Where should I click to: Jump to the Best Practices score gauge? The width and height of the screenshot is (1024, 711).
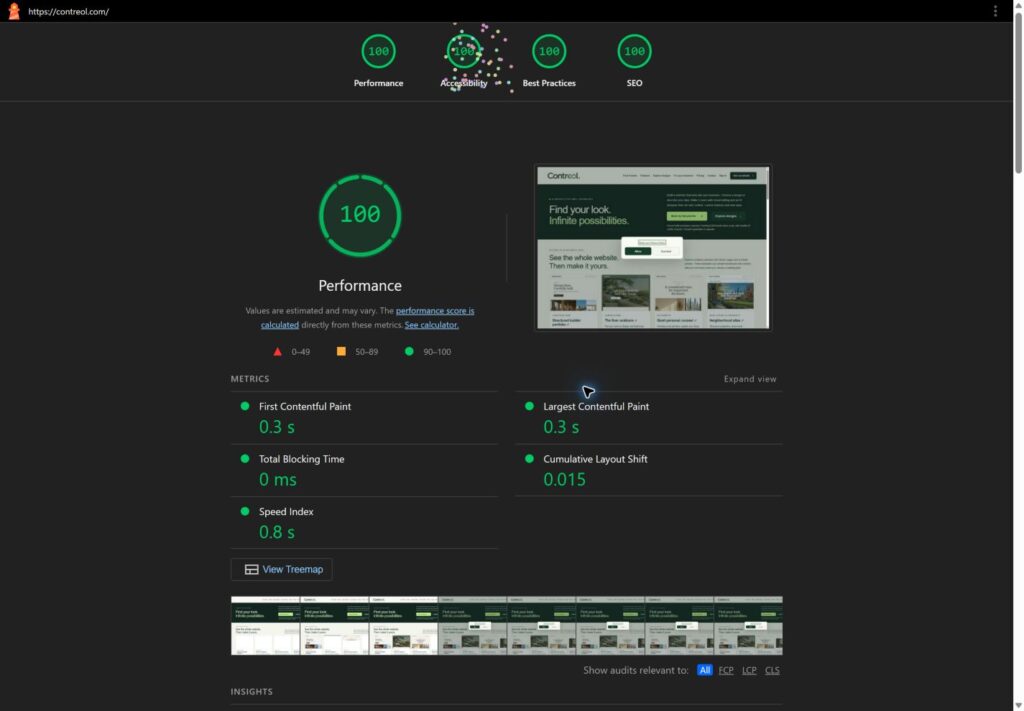click(x=549, y=61)
